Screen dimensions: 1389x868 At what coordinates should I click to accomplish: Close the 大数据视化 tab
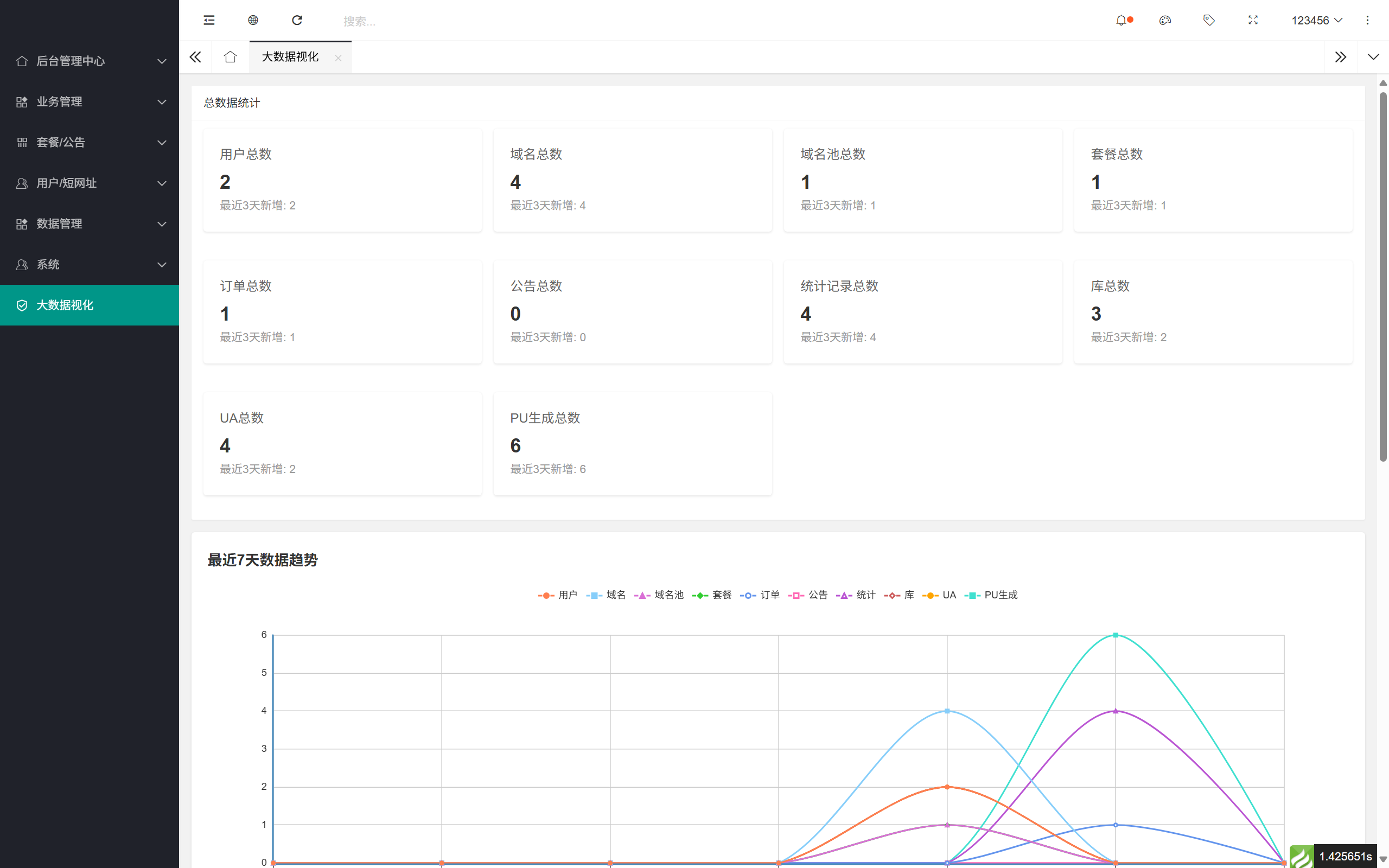(339, 58)
